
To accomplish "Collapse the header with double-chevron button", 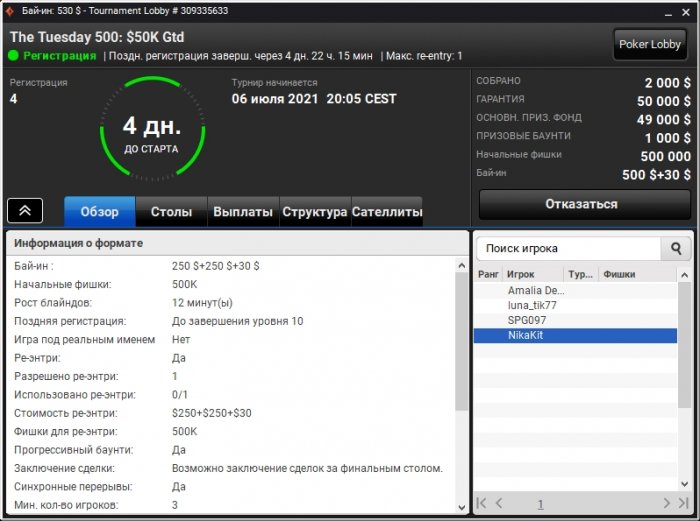I will coord(25,210).
